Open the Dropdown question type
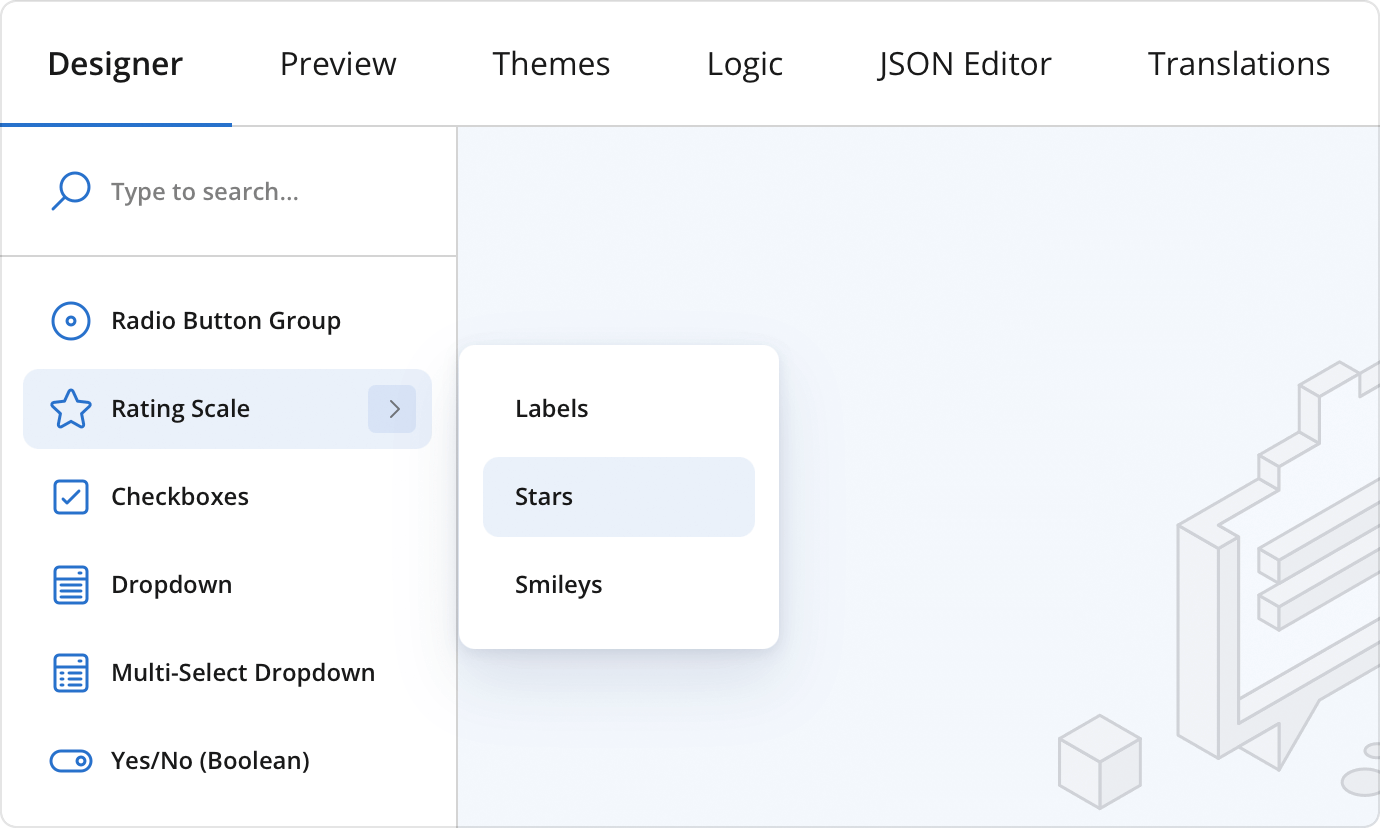This screenshot has width=1380, height=828. point(172,584)
